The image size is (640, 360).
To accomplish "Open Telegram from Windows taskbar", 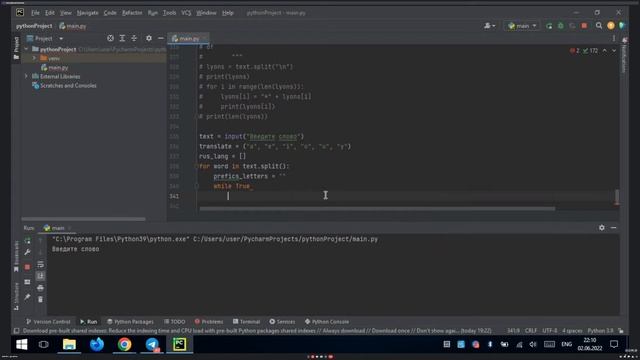I will [152, 344].
